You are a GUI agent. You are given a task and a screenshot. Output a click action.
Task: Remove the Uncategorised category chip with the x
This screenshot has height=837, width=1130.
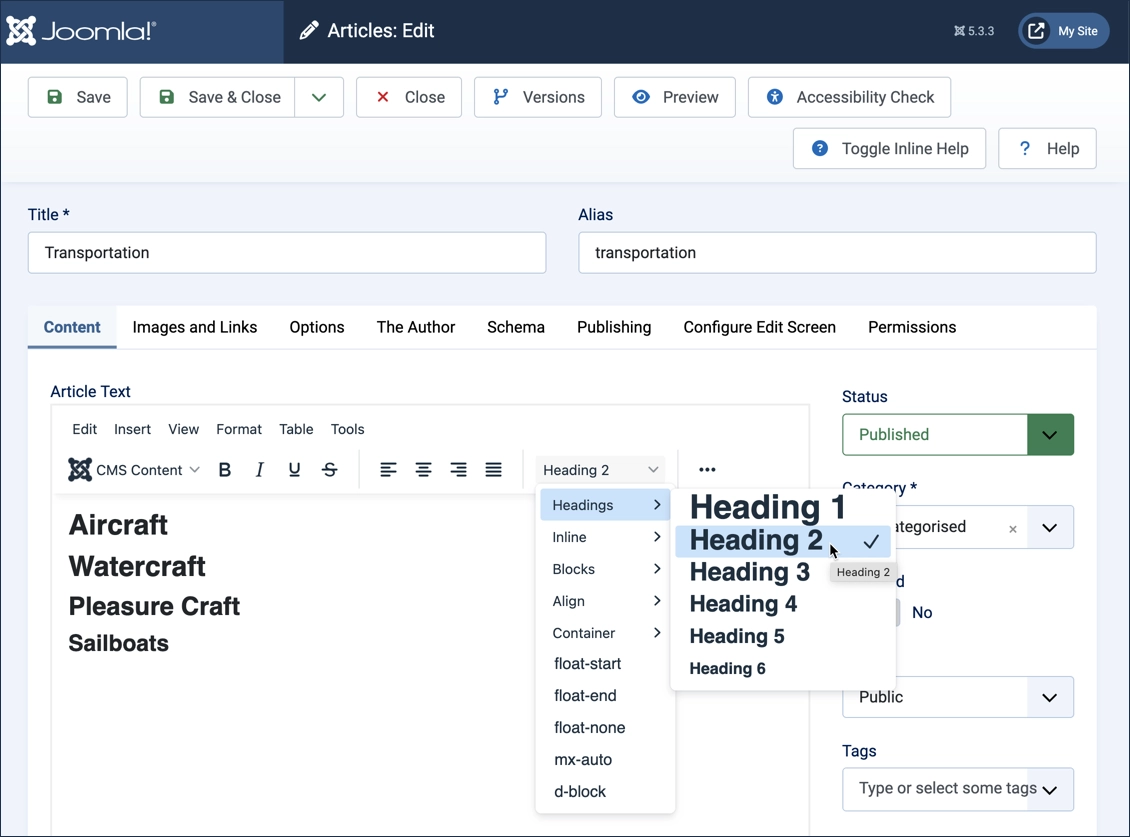pyautogui.click(x=1012, y=527)
